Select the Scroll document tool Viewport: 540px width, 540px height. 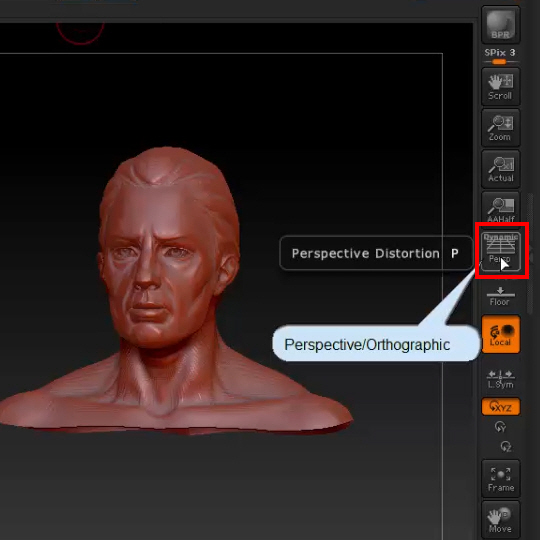coord(500,86)
